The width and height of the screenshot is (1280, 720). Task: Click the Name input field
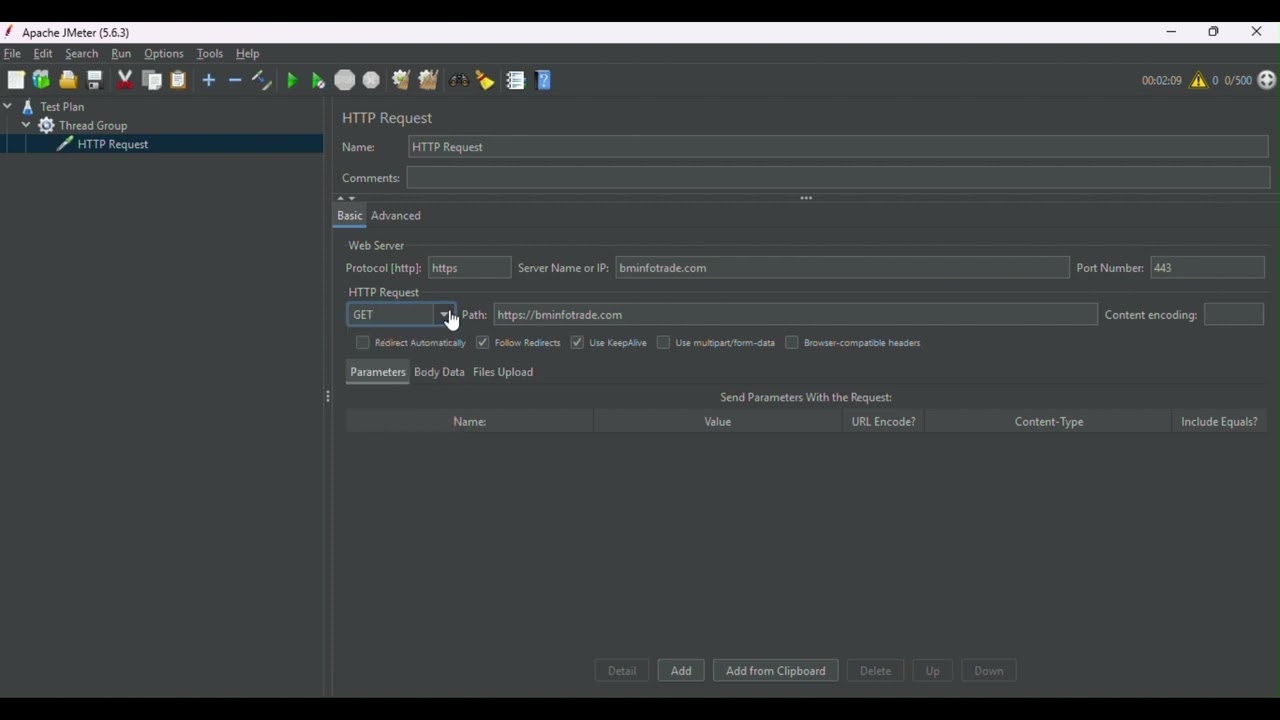coord(838,147)
